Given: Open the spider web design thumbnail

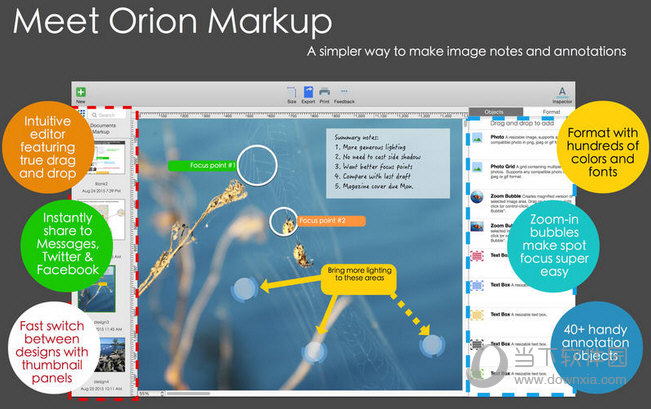Looking at the screenshot, I should click(97, 289).
